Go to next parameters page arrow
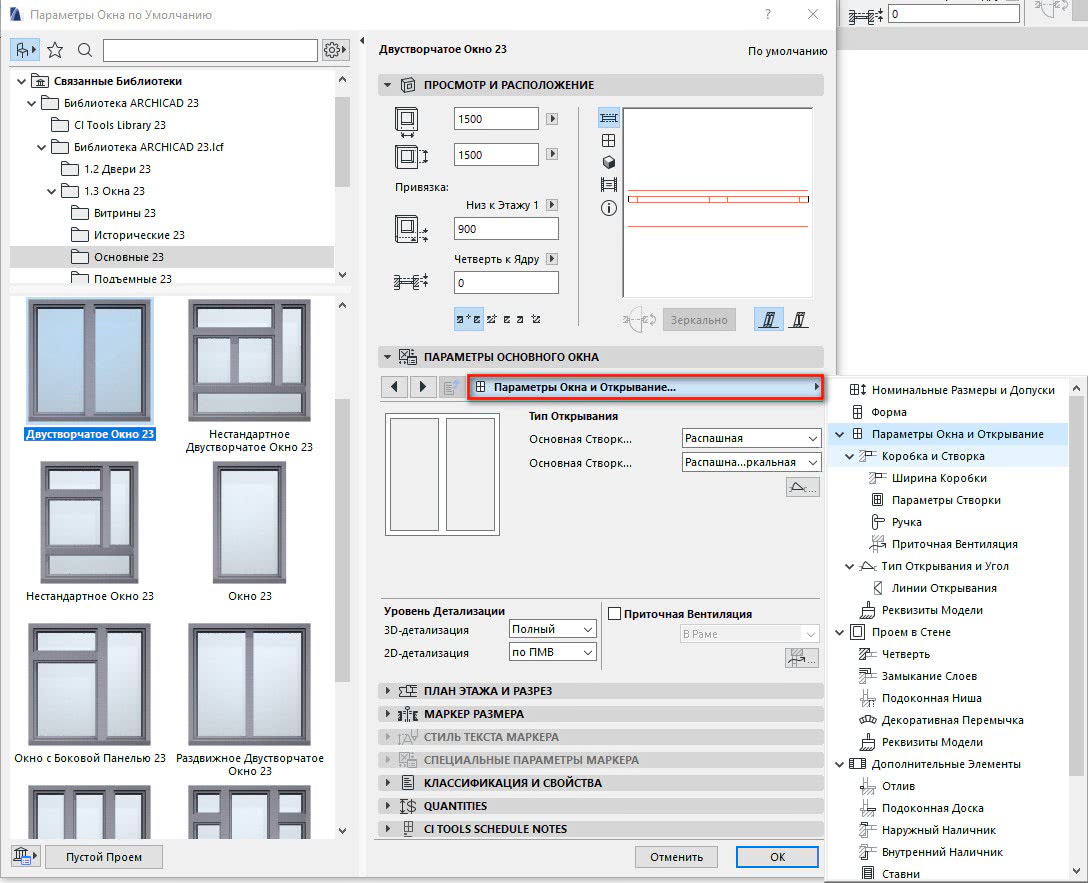The image size is (1088, 883). pos(423,387)
